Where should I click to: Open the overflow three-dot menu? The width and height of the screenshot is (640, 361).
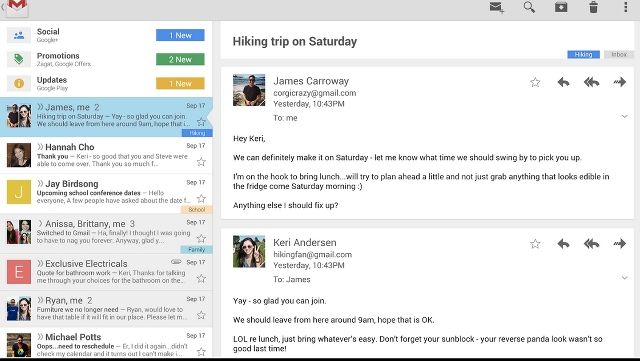[x=625, y=7]
